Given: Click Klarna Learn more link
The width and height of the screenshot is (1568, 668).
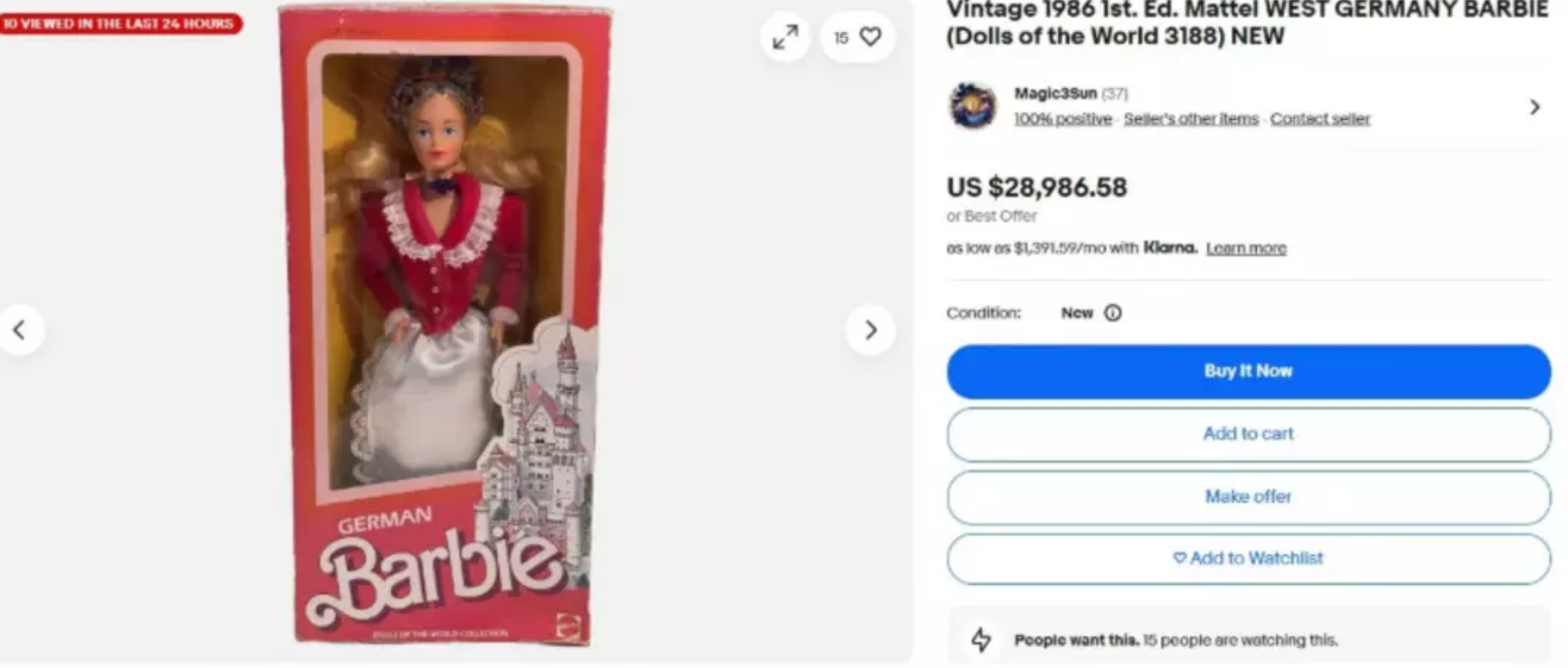Looking at the screenshot, I should coord(1245,249).
